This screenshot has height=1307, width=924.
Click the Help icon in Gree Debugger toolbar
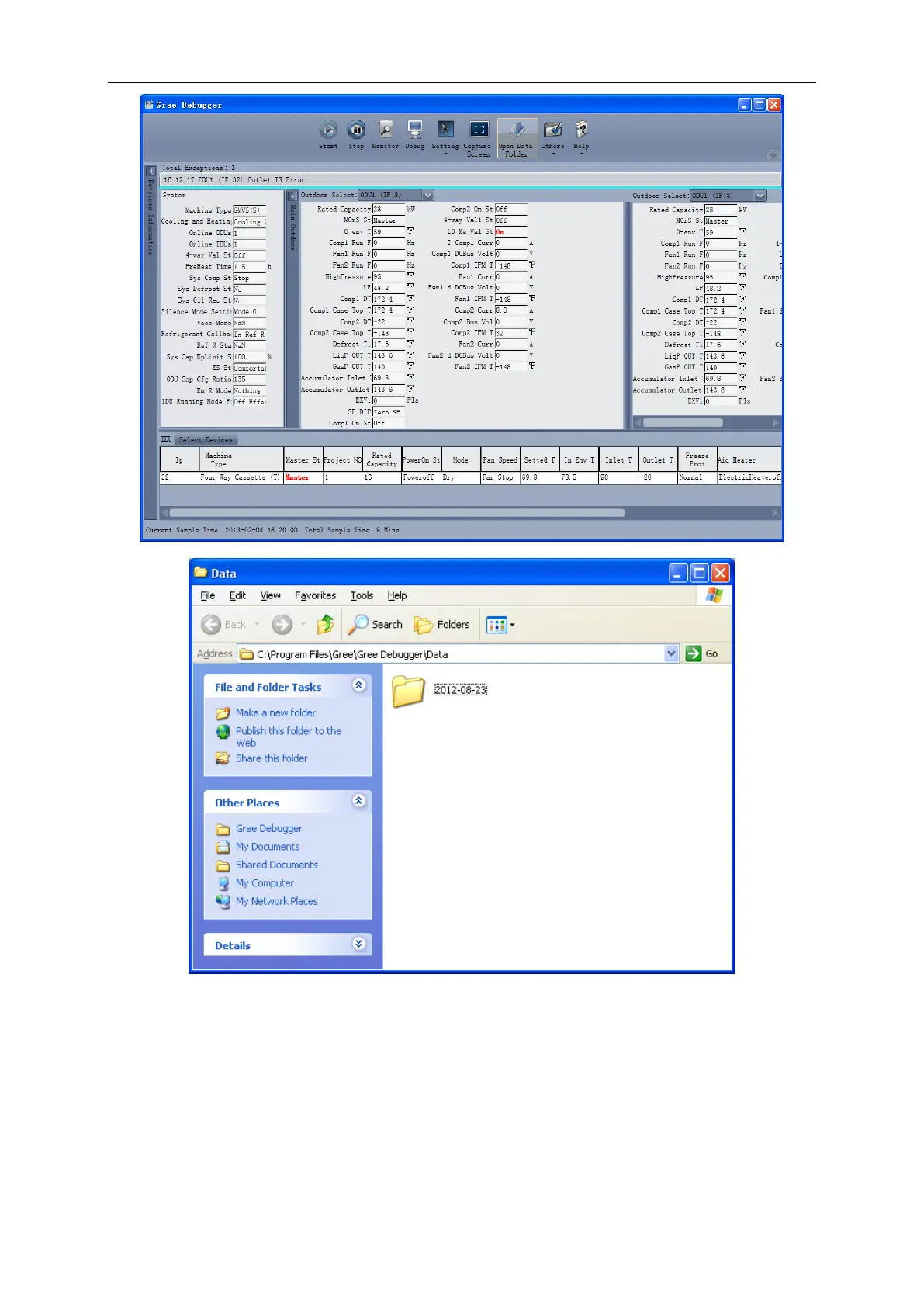581,130
